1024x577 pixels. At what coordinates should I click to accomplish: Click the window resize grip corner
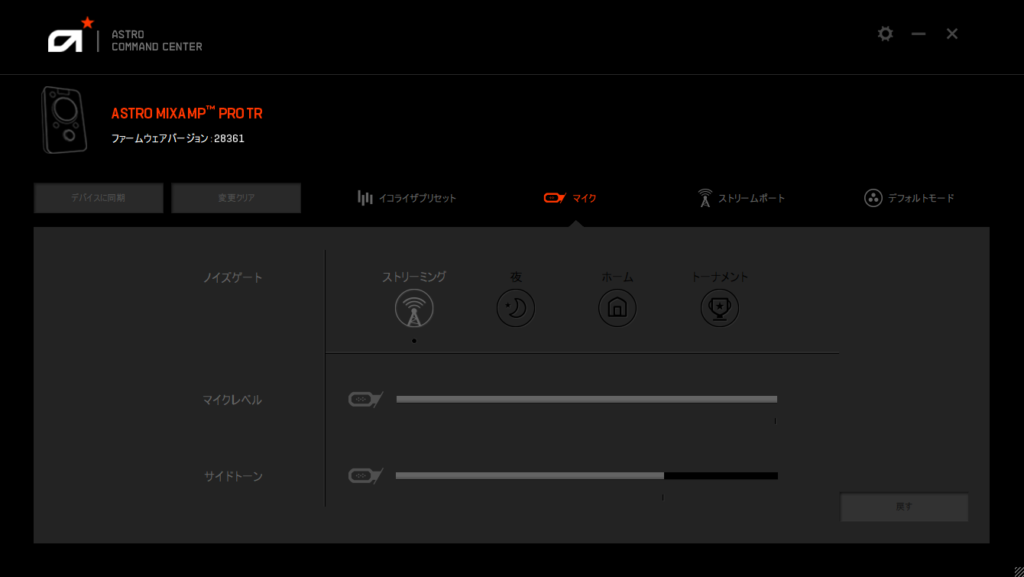tap(1018, 571)
